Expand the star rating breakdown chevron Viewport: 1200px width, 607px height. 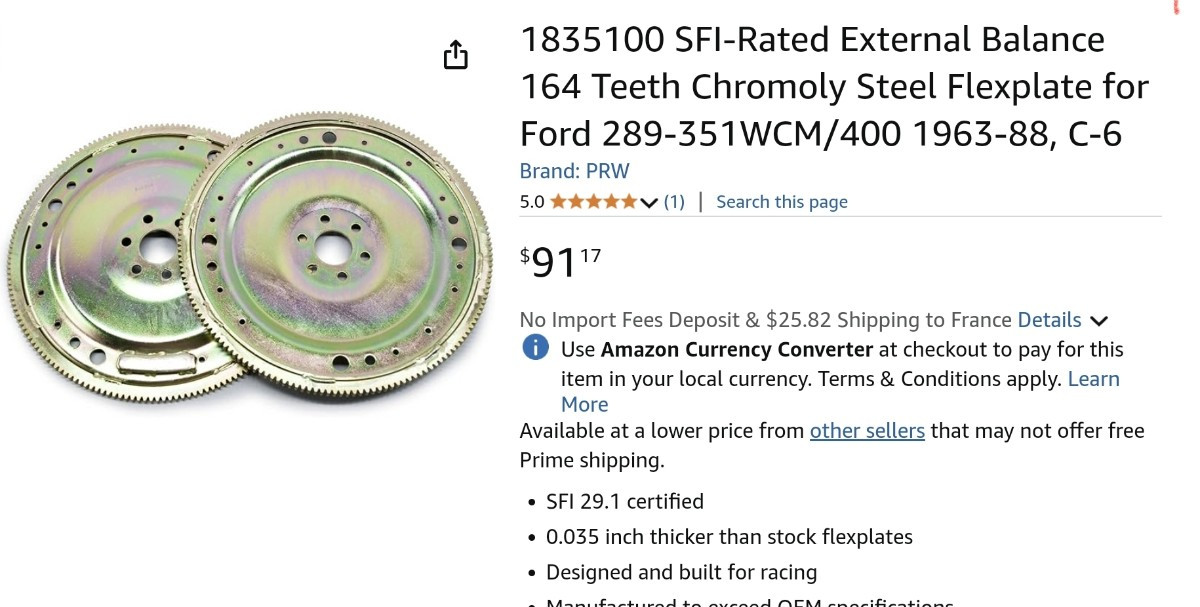[x=649, y=203]
